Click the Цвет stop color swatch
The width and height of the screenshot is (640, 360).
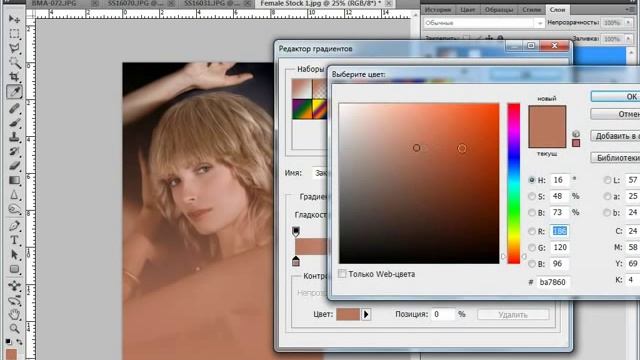tap(348, 314)
